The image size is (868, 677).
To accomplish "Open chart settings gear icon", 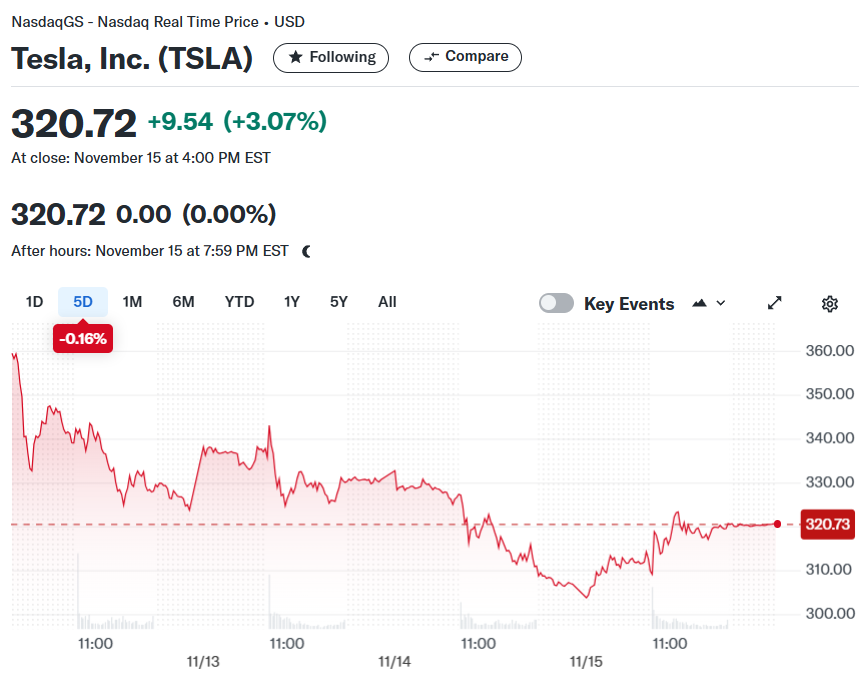I will click(x=829, y=303).
